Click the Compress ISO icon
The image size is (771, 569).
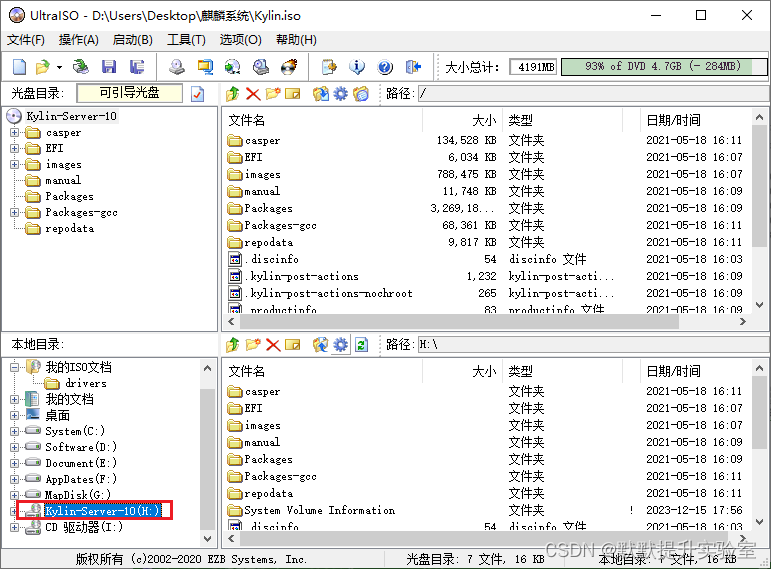click(x=205, y=66)
